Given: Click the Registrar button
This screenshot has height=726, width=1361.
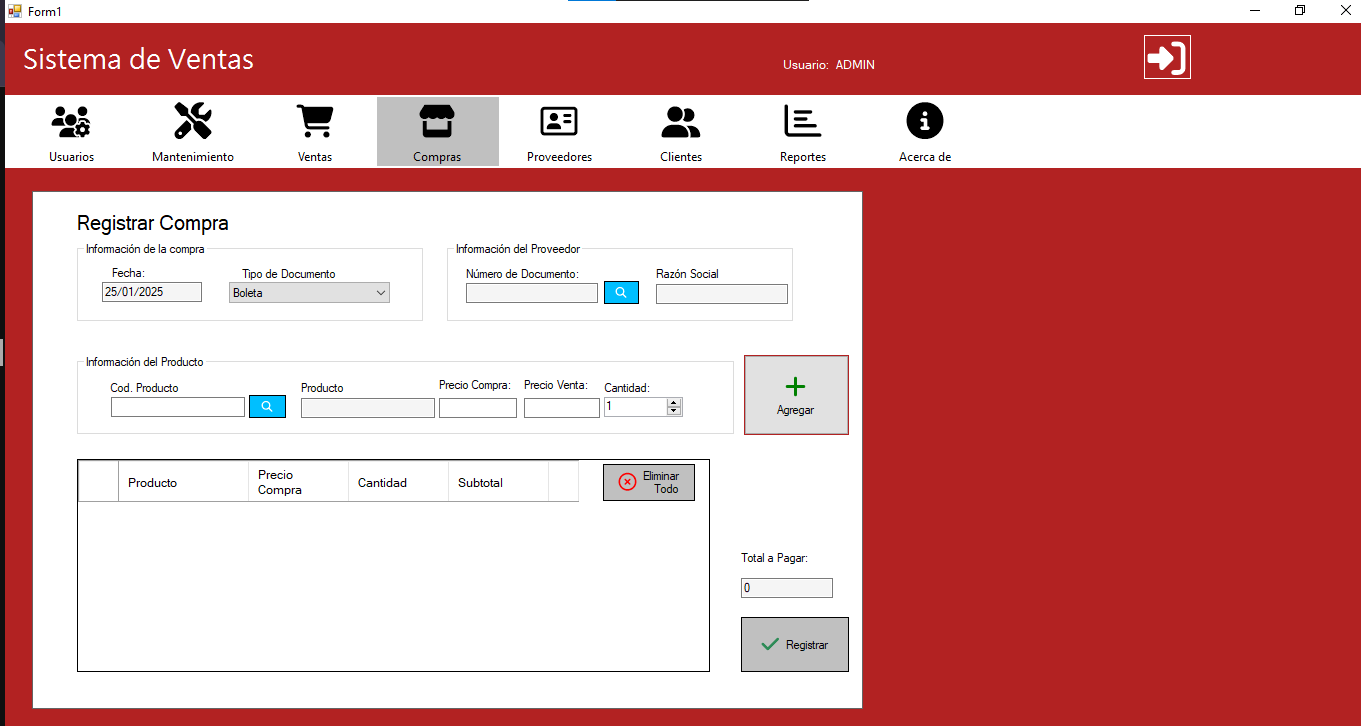Looking at the screenshot, I should (x=795, y=645).
